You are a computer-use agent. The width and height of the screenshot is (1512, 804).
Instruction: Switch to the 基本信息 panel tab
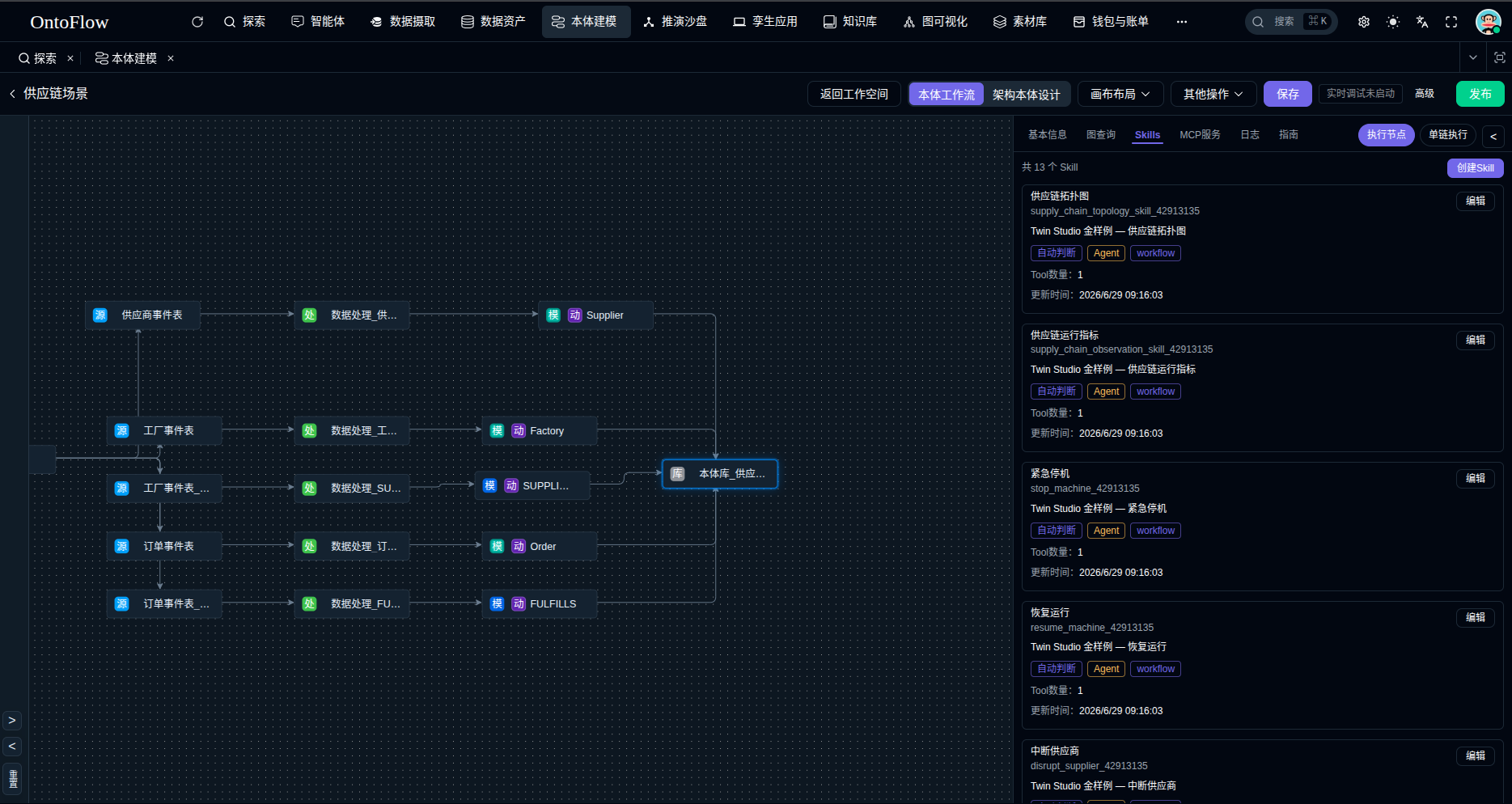(x=1048, y=135)
